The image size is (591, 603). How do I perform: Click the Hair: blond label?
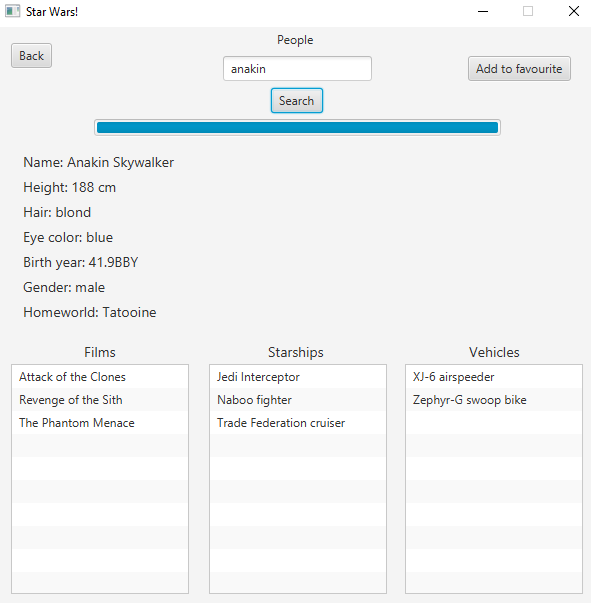57,212
